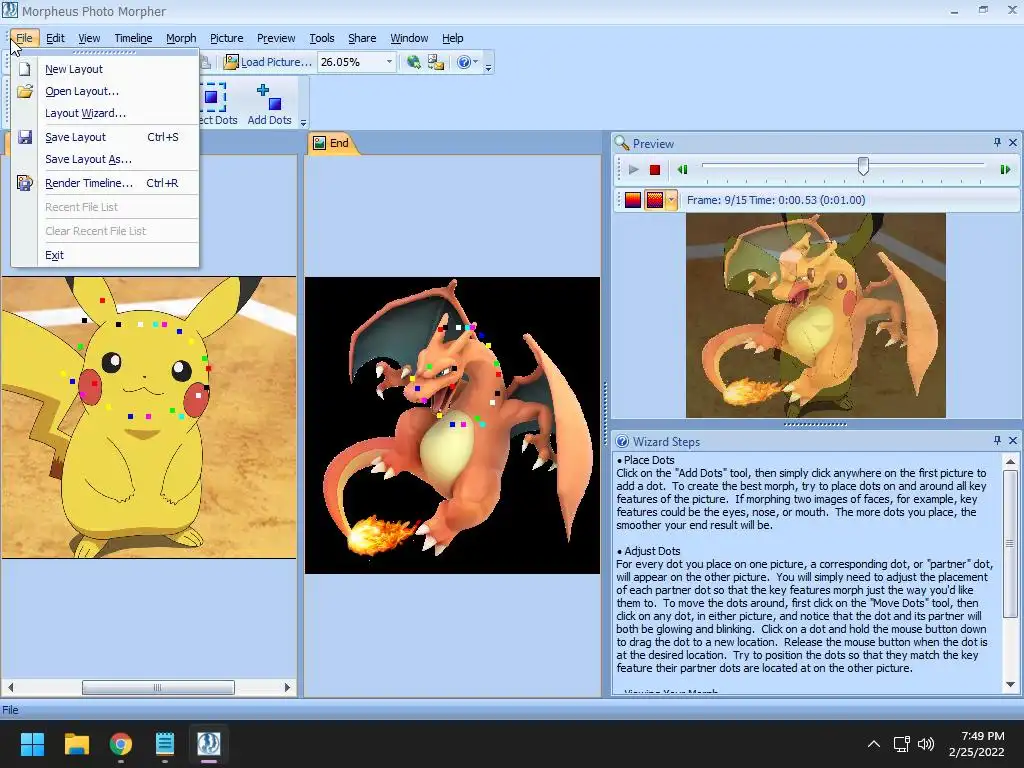
Task: Select the Add Dots tool
Action: pyautogui.click(x=269, y=104)
